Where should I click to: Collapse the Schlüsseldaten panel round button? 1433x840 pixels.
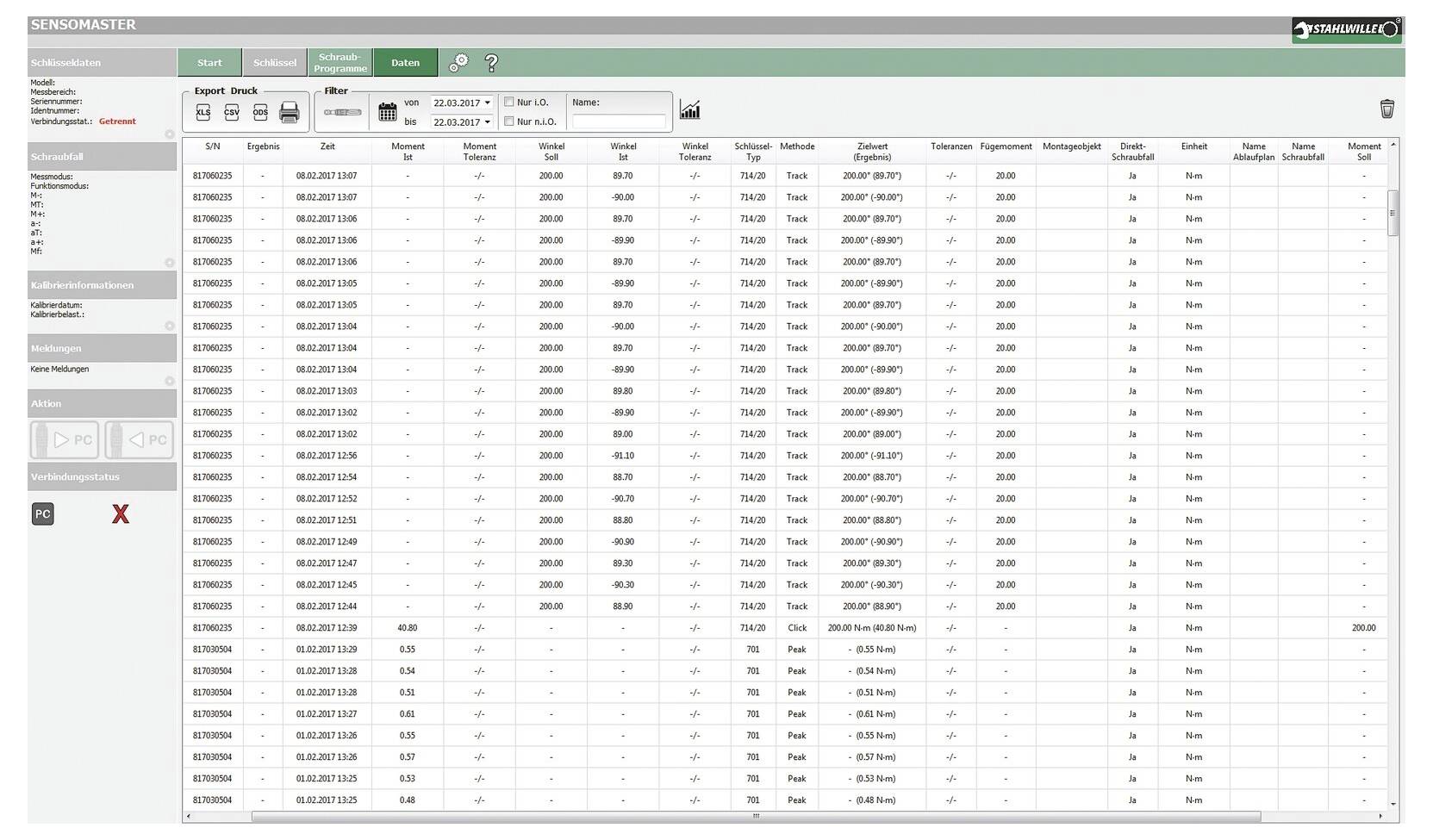[170, 134]
